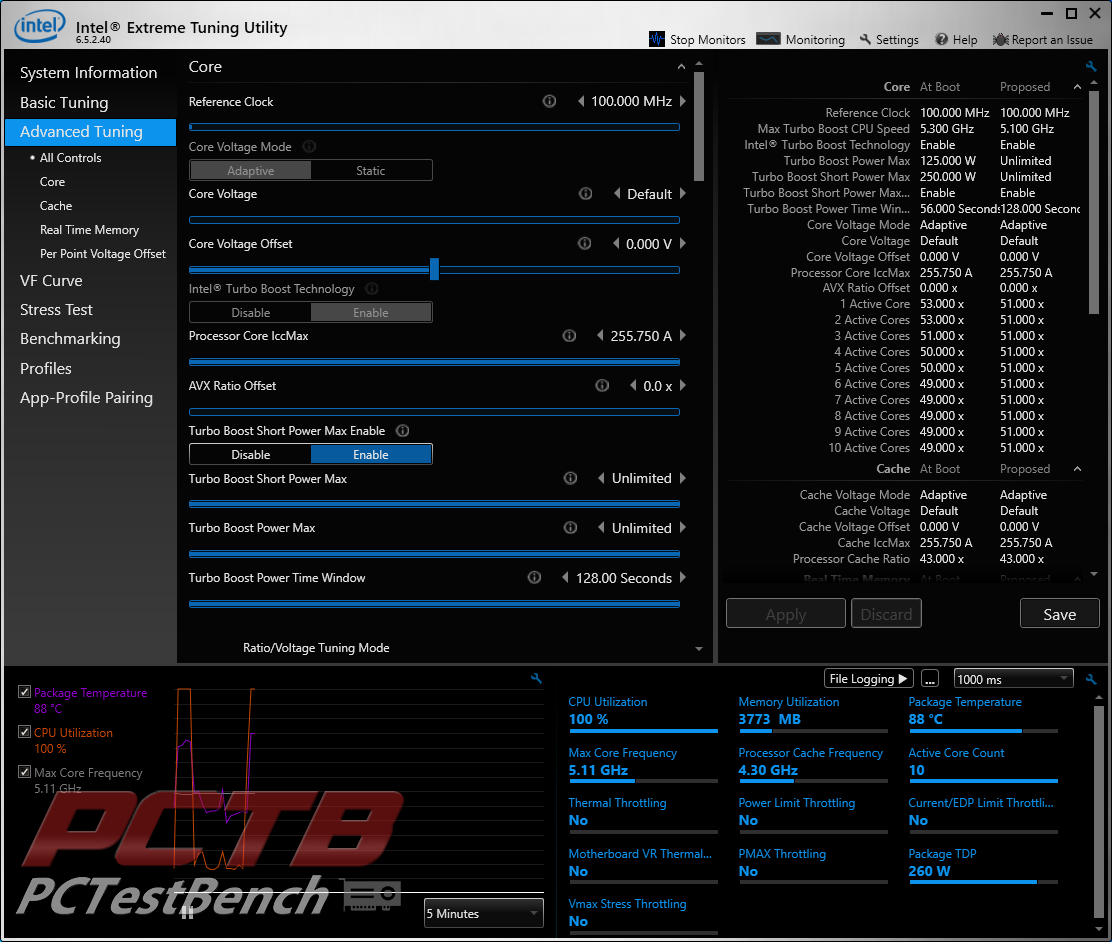Screen dimensions: 1112x942
Task: Disable Turbo Boost Short Power Max
Action: tap(250, 454)
